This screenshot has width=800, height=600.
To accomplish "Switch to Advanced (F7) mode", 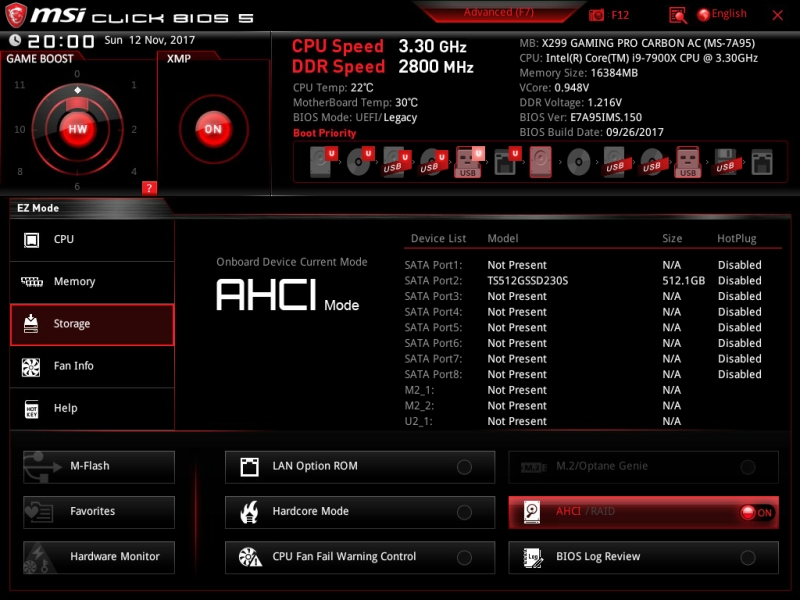I will coord(498,12).
